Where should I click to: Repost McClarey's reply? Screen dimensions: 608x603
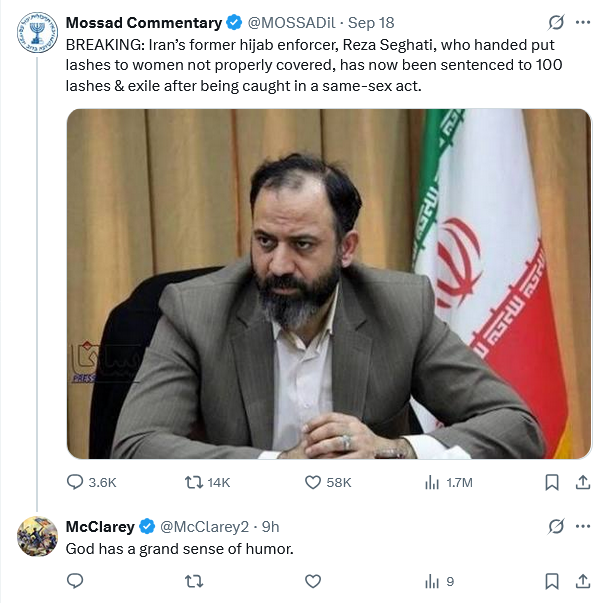click(x=194, y=581)
